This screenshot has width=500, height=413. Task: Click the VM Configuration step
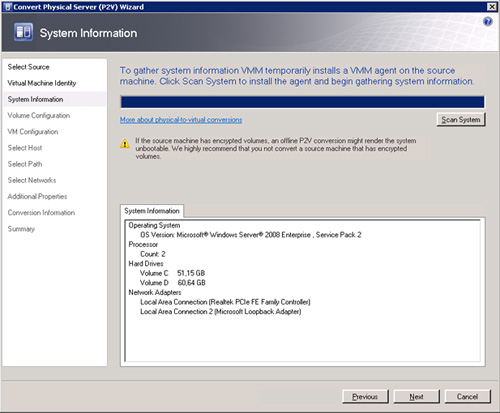(x=33, y=132)
